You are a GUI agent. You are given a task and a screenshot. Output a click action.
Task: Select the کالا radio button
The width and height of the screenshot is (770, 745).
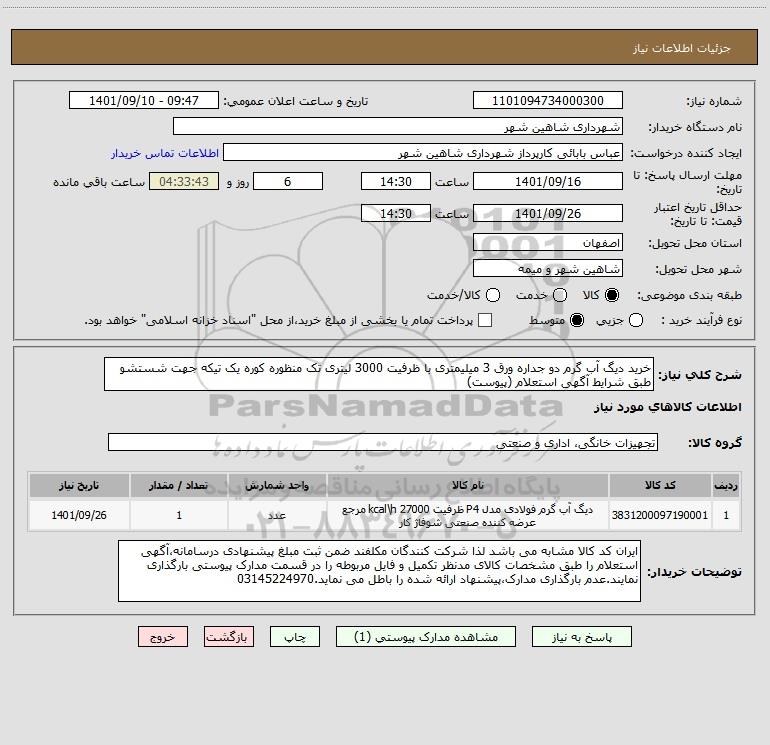(x=612, y=295)
